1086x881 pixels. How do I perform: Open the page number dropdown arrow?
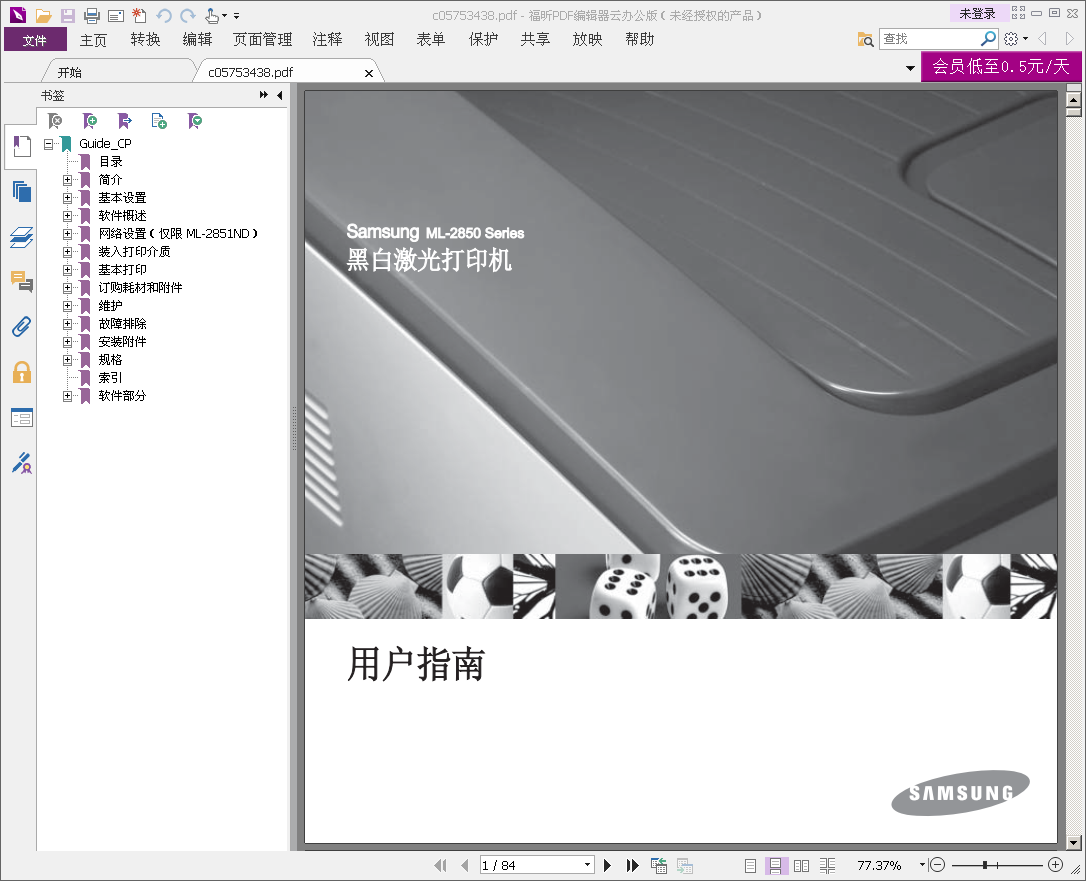pyautogui.click(x=587, y=864)
